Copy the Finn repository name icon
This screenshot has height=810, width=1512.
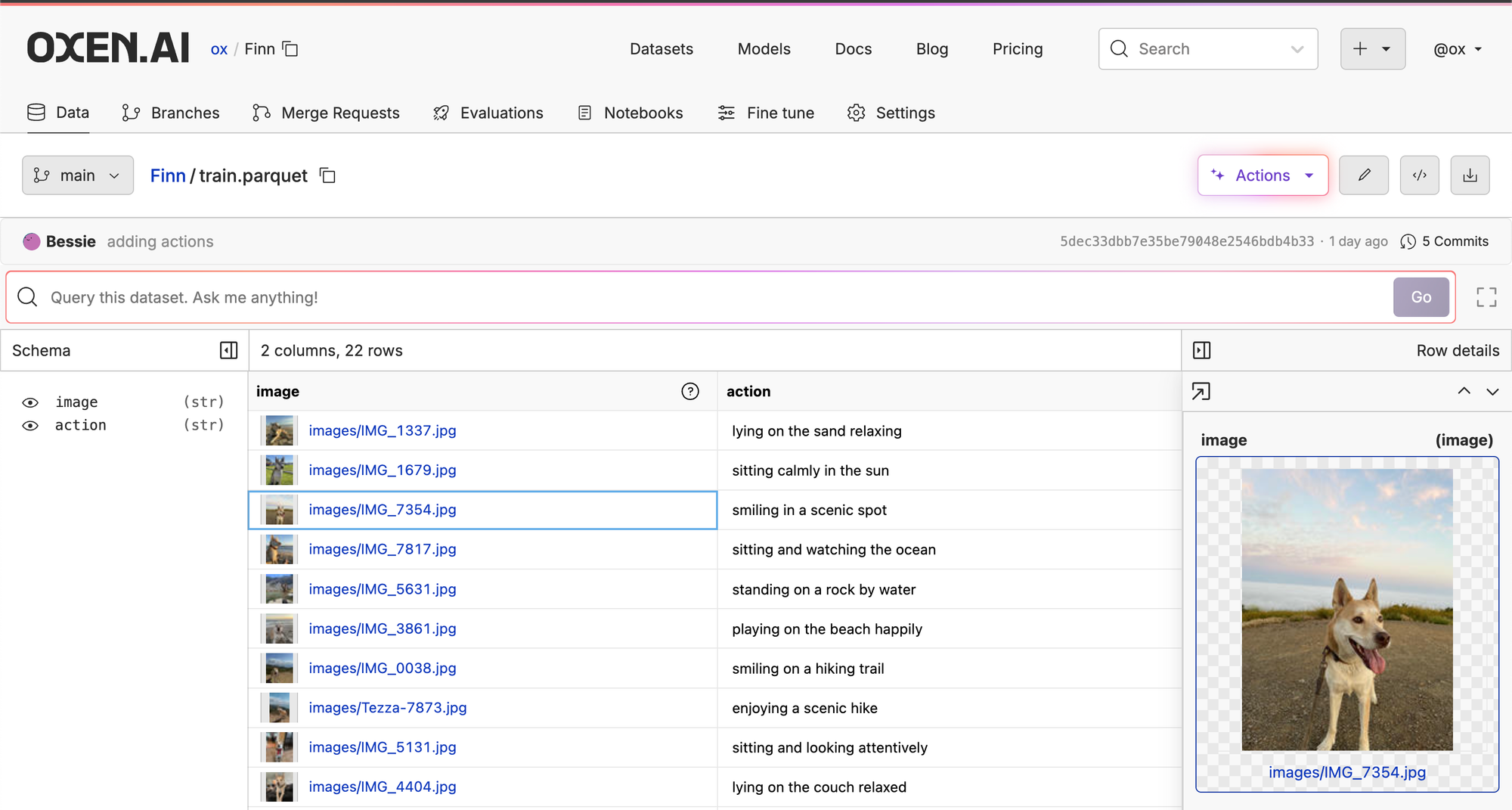(290, 49)
